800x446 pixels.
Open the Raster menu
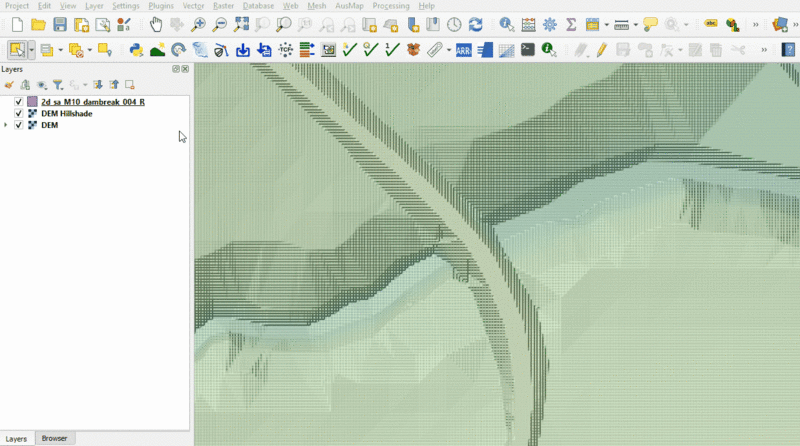tap(222, 6)
